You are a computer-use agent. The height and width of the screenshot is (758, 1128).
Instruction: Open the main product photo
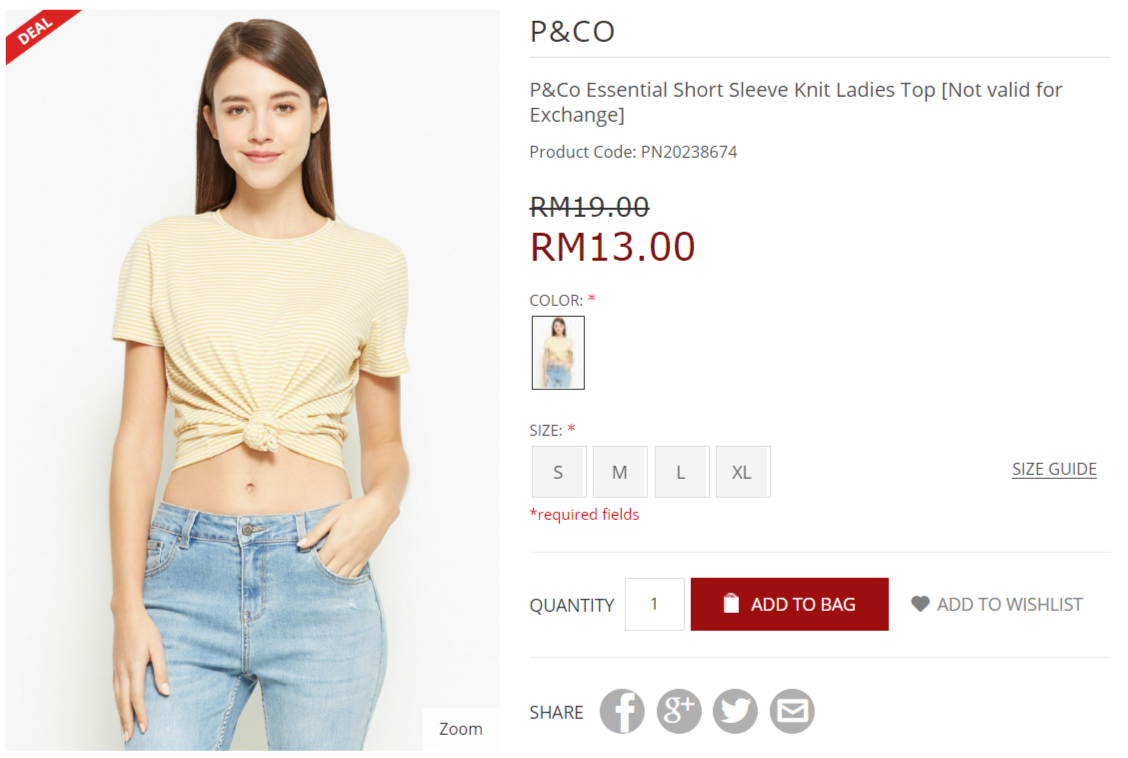(x=253, y=380)
